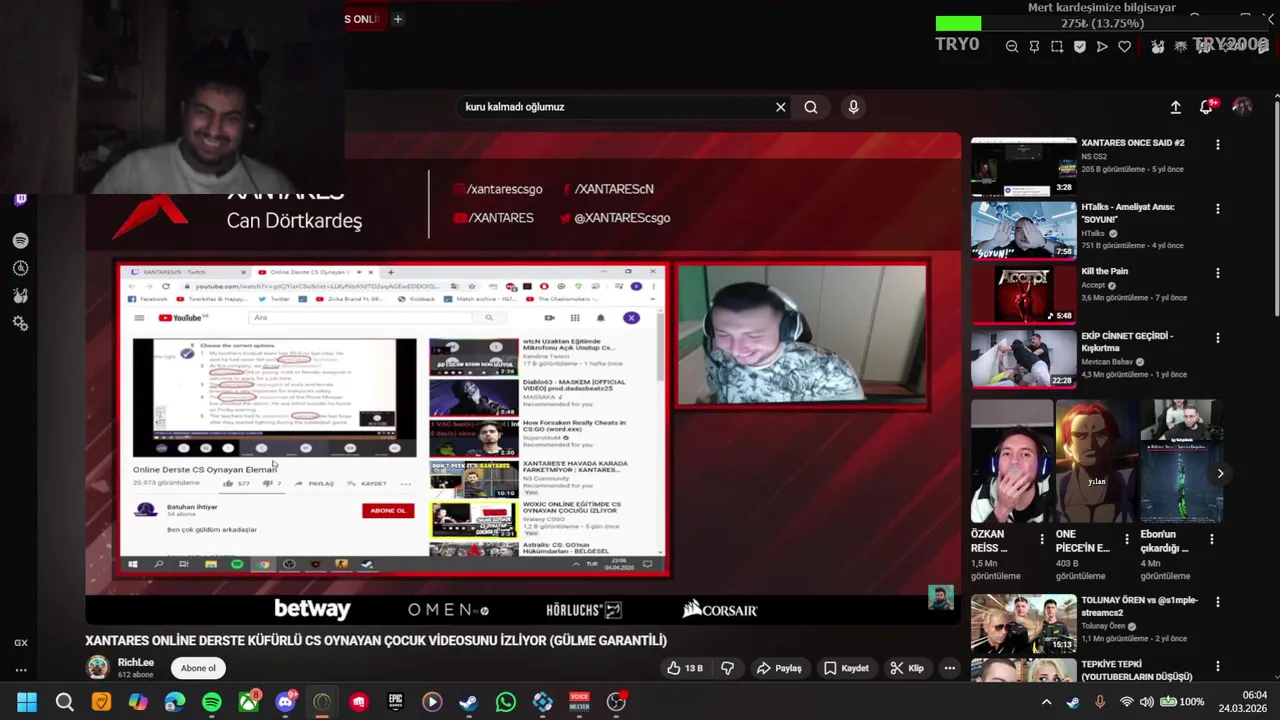Open WhatsApp from the taskbar
This screenshot has width=1280, height=720.
click(x=505, y=702)
